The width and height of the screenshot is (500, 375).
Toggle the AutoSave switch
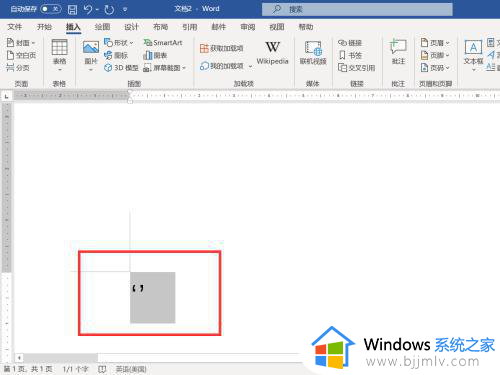pos(51,9)
